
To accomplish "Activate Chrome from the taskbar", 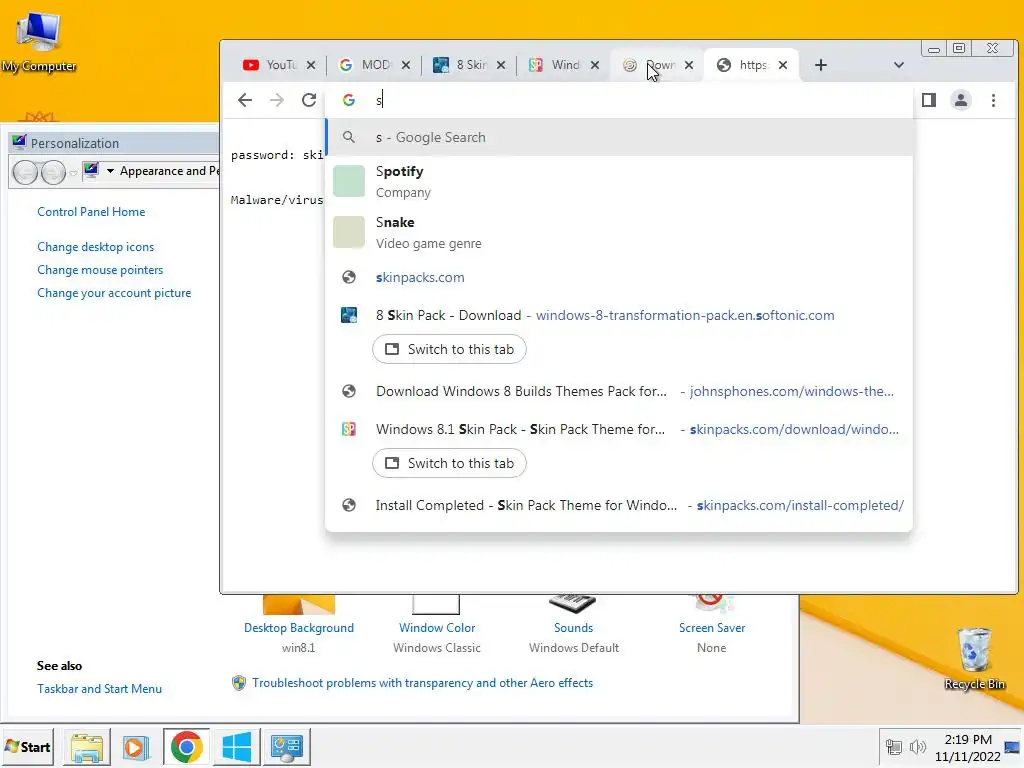I will click(x=187, y=747).
